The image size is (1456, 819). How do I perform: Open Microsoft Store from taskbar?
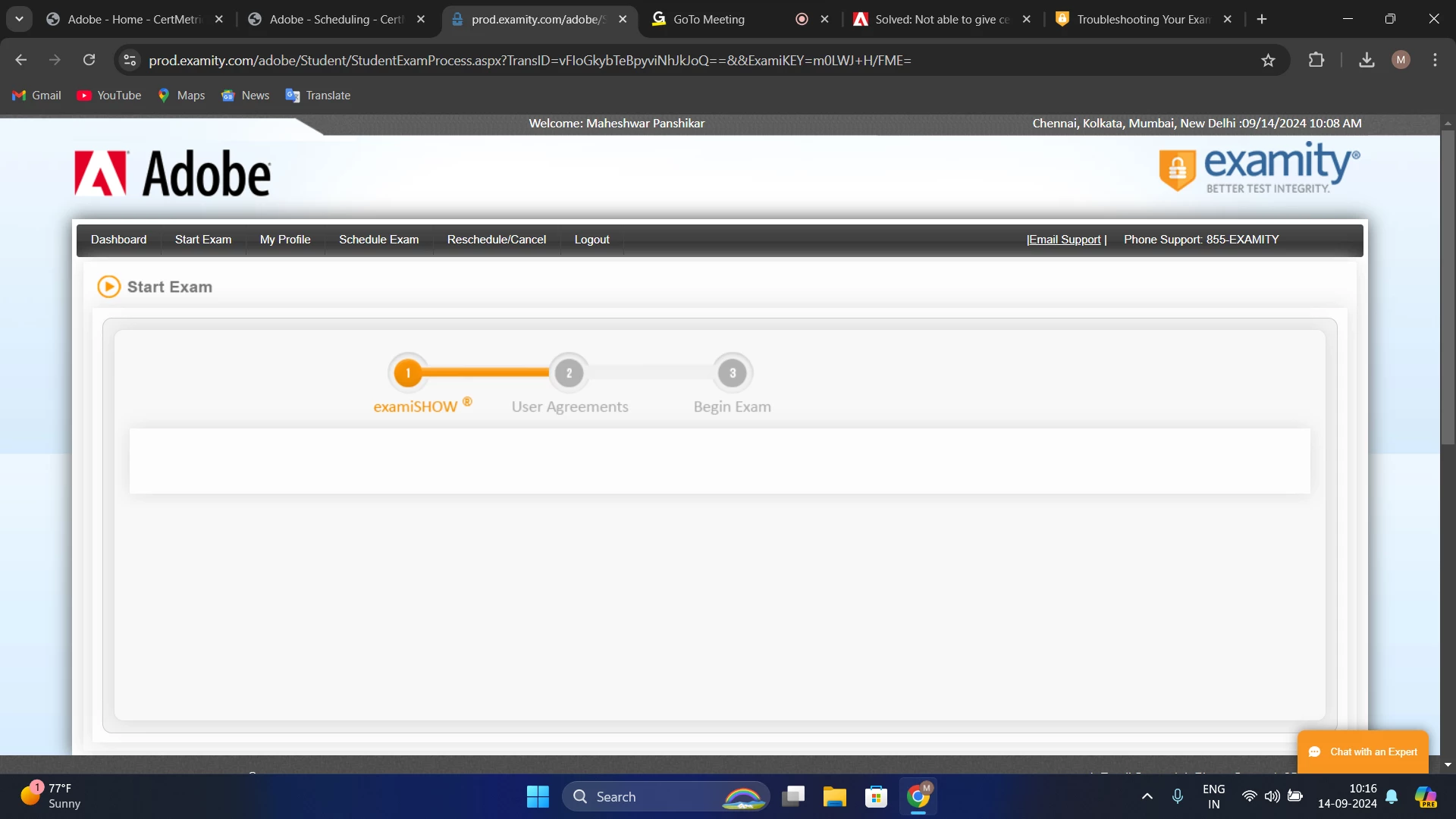(876, 797)
